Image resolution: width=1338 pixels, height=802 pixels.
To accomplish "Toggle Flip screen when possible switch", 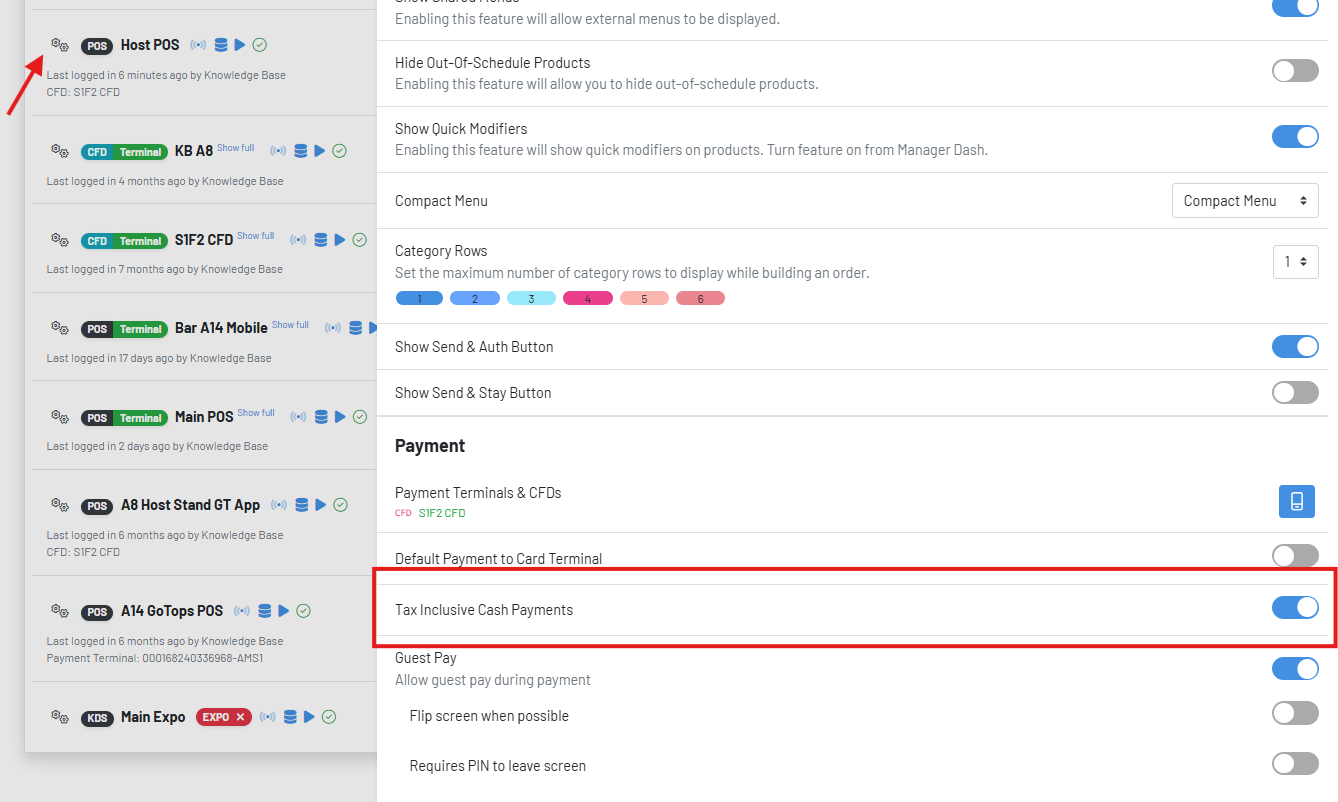I will point(1295,713).
